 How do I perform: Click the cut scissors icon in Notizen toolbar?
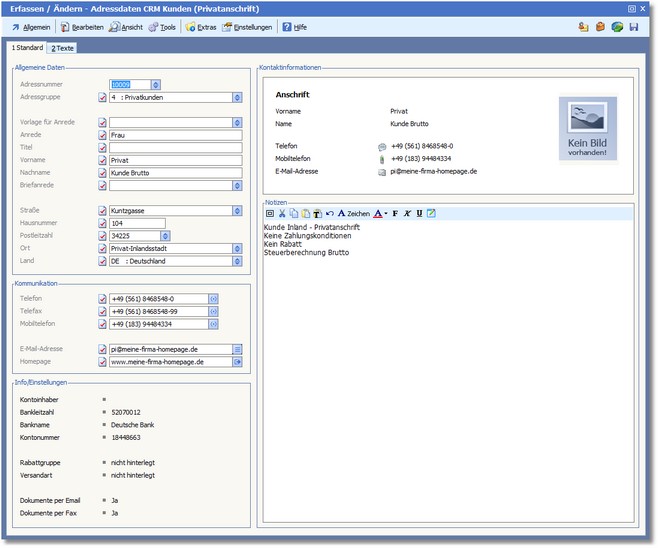(x=282, y=213)
